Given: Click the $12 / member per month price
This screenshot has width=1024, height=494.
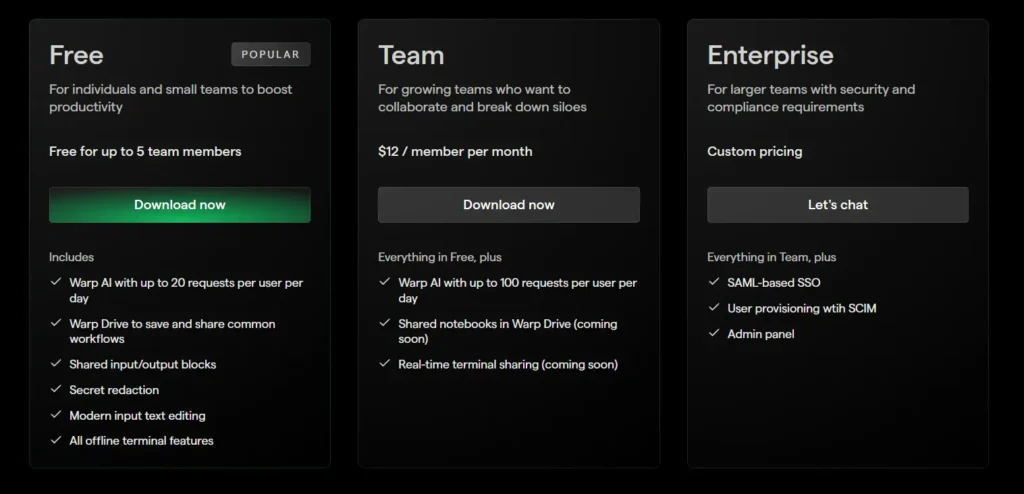Looking at the screenshot, I should pyautogui.click(x=455, y=152).
